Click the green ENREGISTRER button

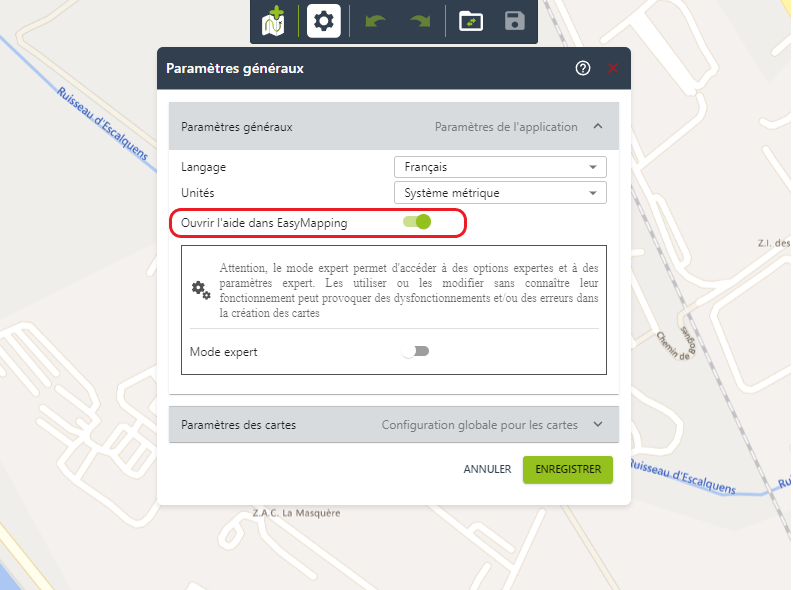tap(567, 469)
